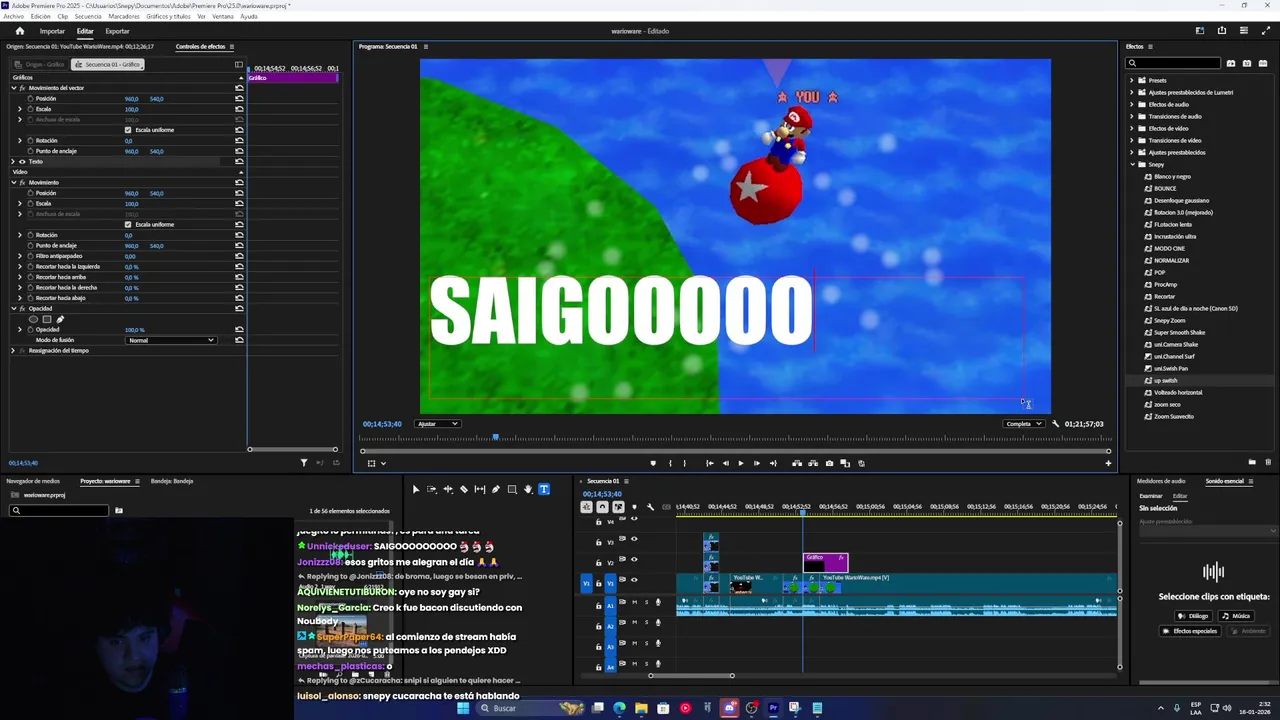The width and height of the screenshot is (1280, 720).
Task: Open the Modo de fusión dropdown
Action: pos(171,340)
